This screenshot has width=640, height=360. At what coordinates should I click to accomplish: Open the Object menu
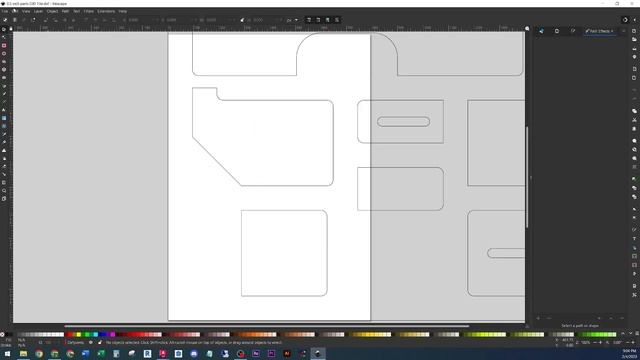coord(52,11)
